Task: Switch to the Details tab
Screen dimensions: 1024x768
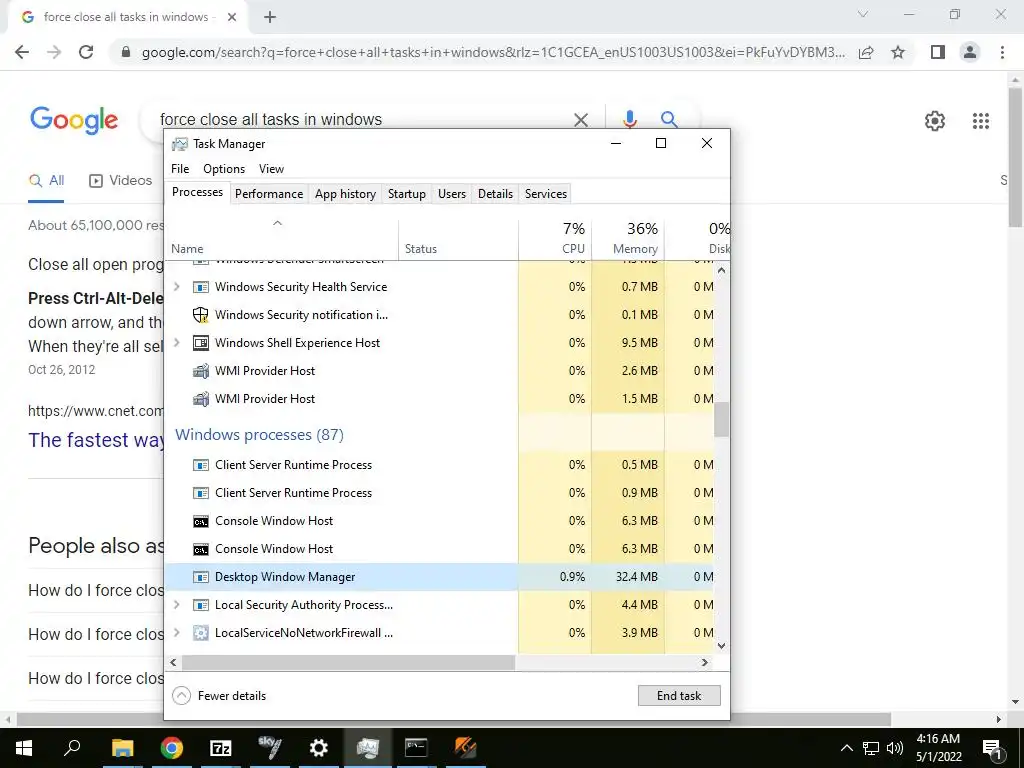Action: [495, 193]
